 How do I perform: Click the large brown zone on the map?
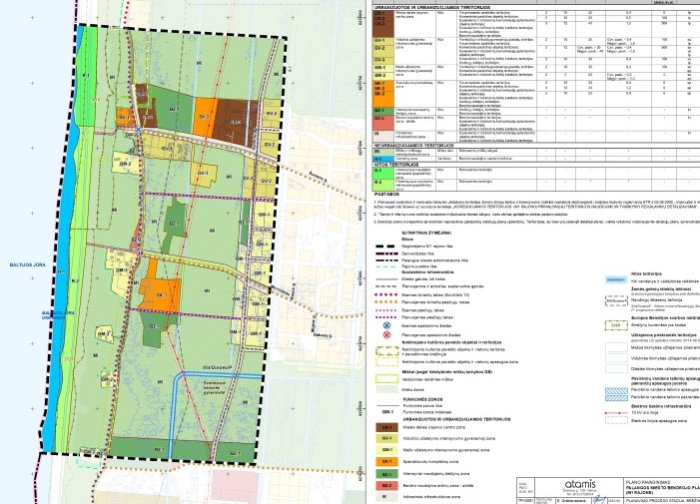[236, 121]
